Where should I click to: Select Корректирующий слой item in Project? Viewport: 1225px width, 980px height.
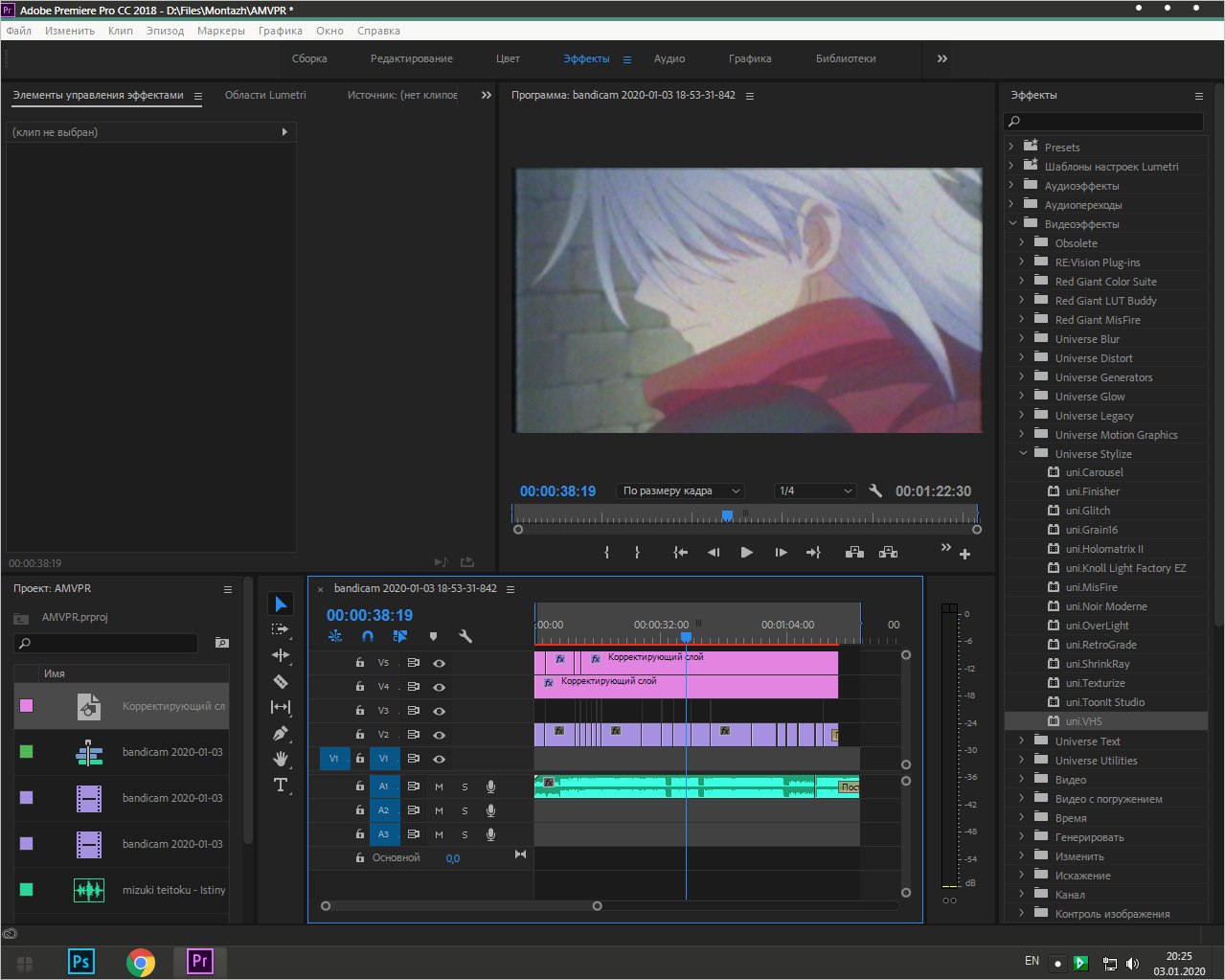point(122,706)
